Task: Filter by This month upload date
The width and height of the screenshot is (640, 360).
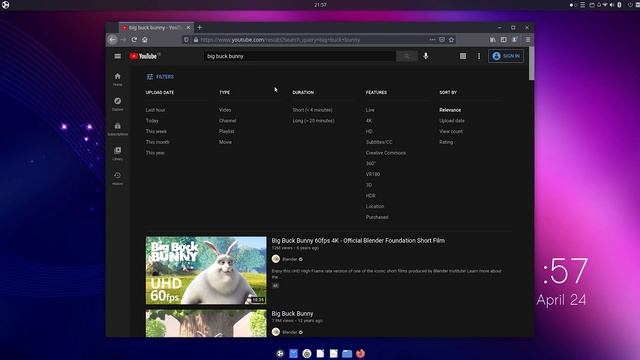Action: pos(158,142)
